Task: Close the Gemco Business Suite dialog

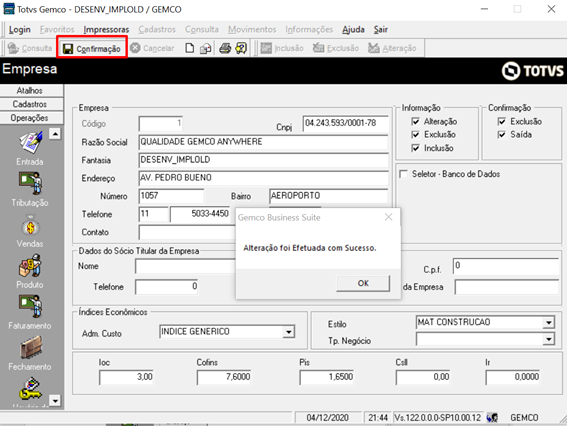Action: [x=388, y=217]
